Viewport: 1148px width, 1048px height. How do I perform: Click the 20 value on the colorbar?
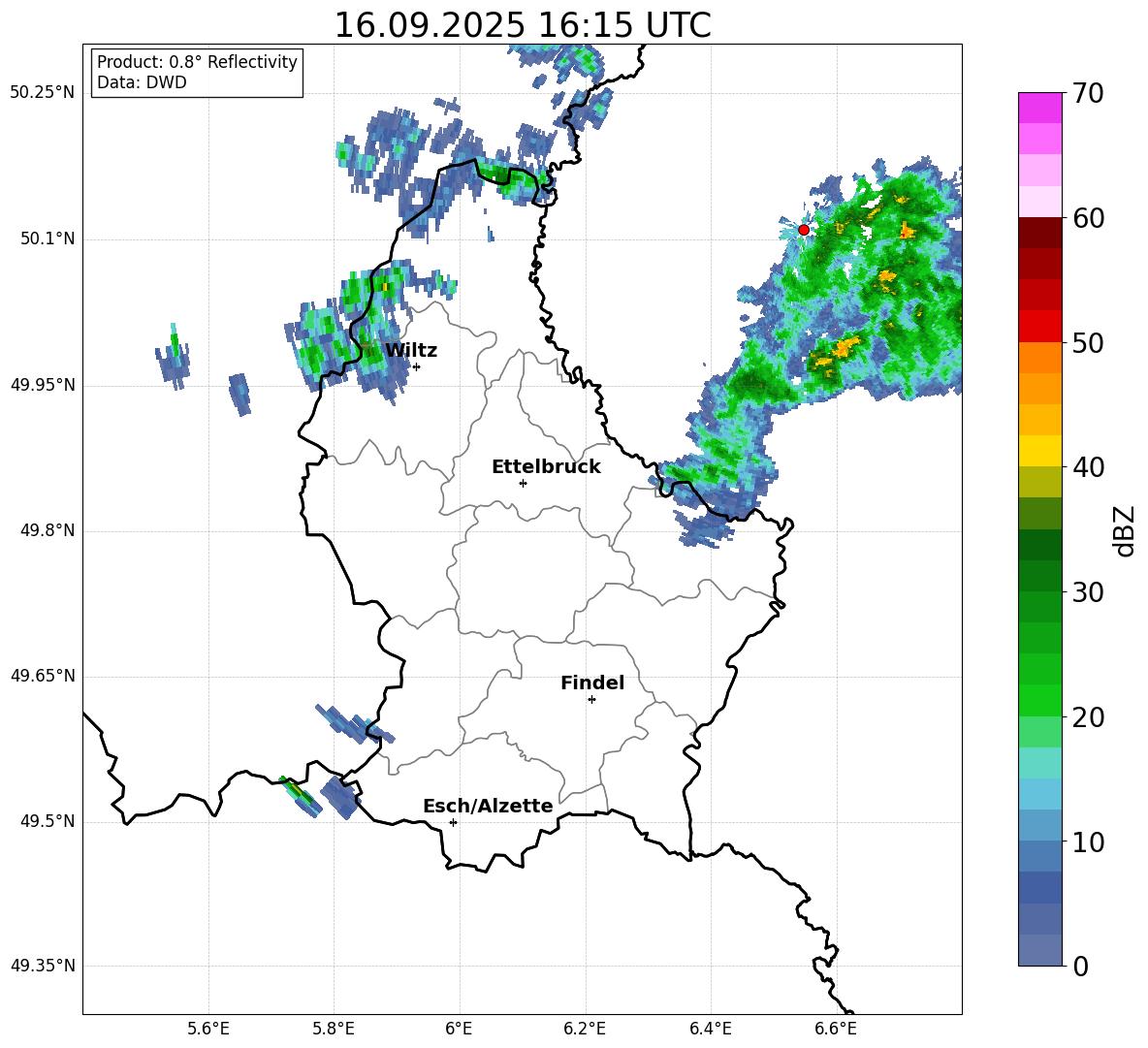pos(1088,717)
